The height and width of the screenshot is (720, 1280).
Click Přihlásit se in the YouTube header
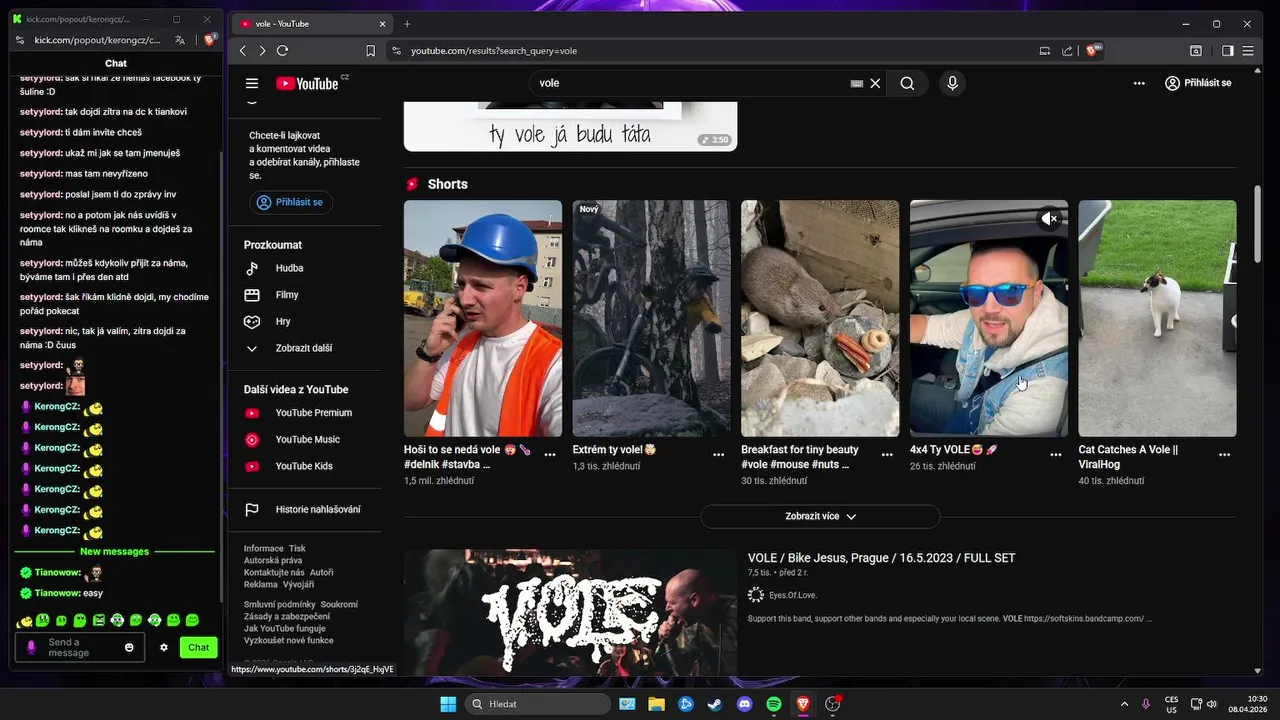[1198, 83]
